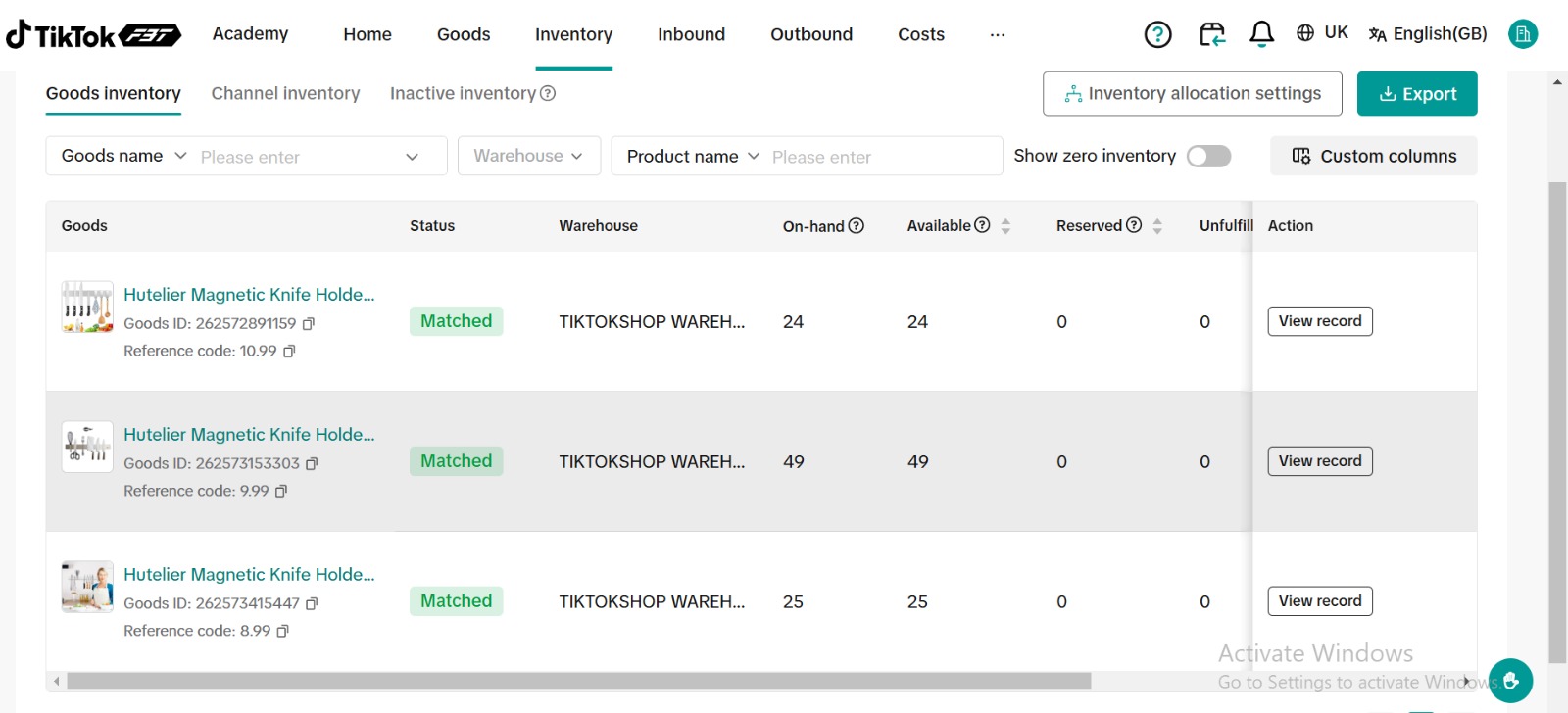
Task: Copy reference code 10.99
Action: click(x=289, y=351)
